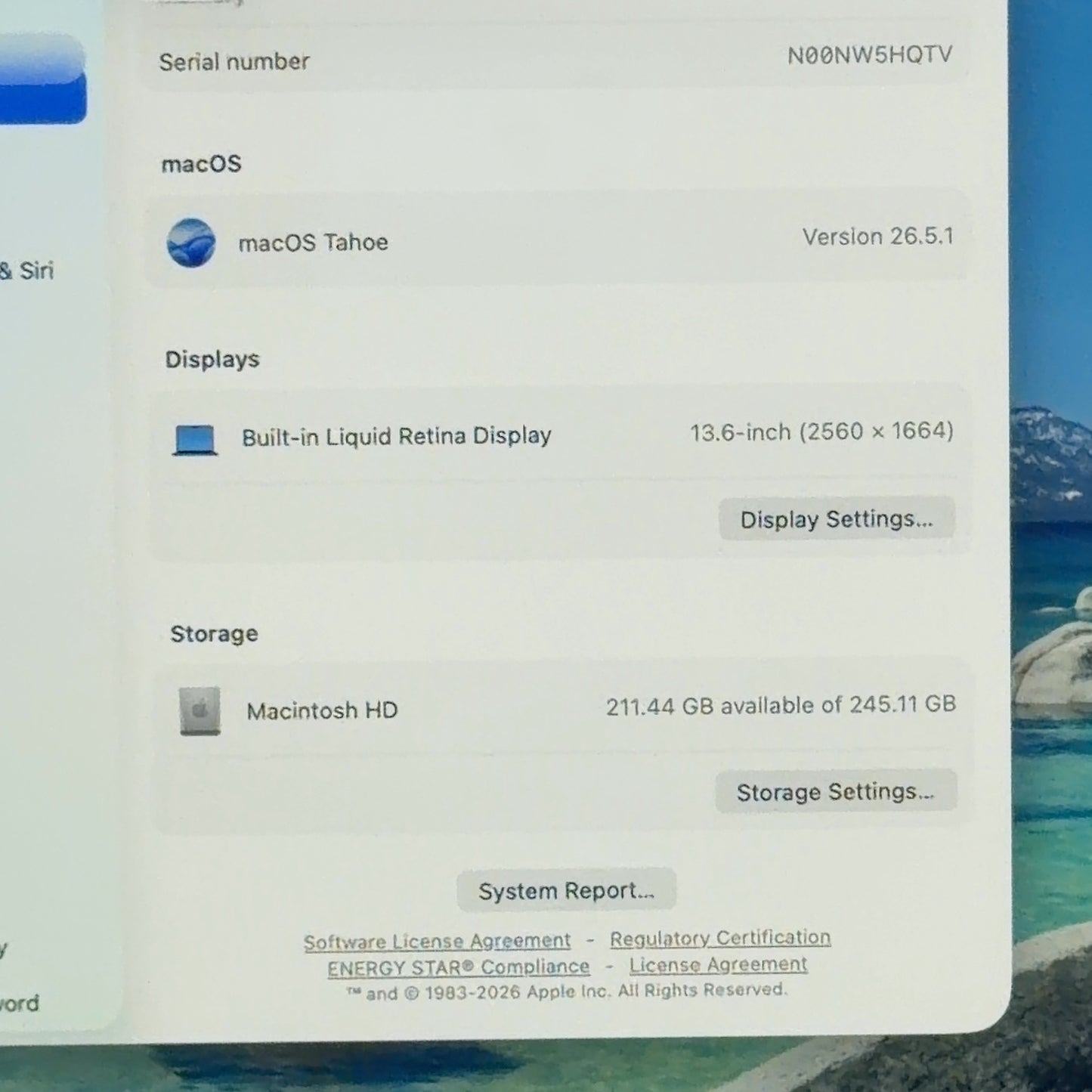Select the highlighted blue sidebar item
1092x1092 pixels.
42,79
